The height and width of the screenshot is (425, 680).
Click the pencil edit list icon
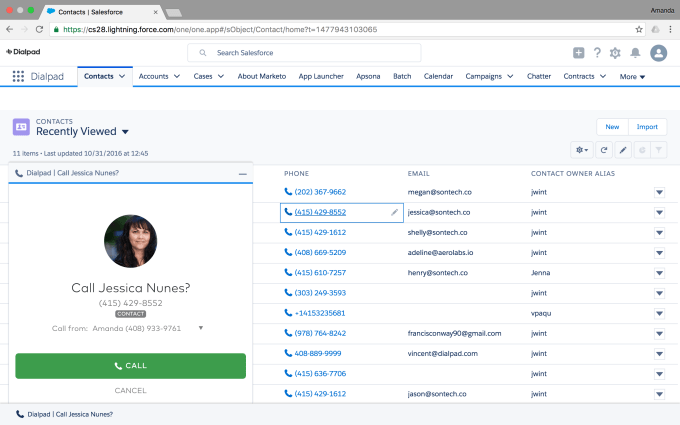pos(622,149)
